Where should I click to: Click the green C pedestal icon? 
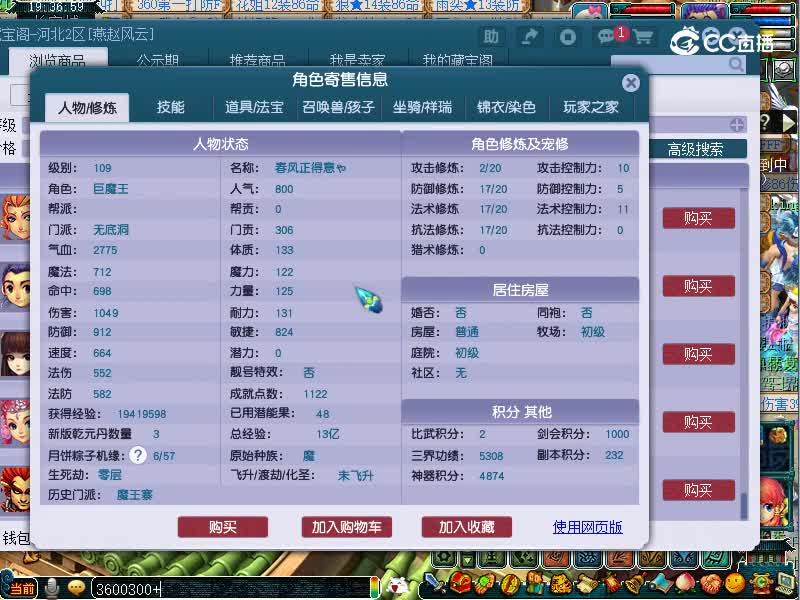(x=761, y=584)
